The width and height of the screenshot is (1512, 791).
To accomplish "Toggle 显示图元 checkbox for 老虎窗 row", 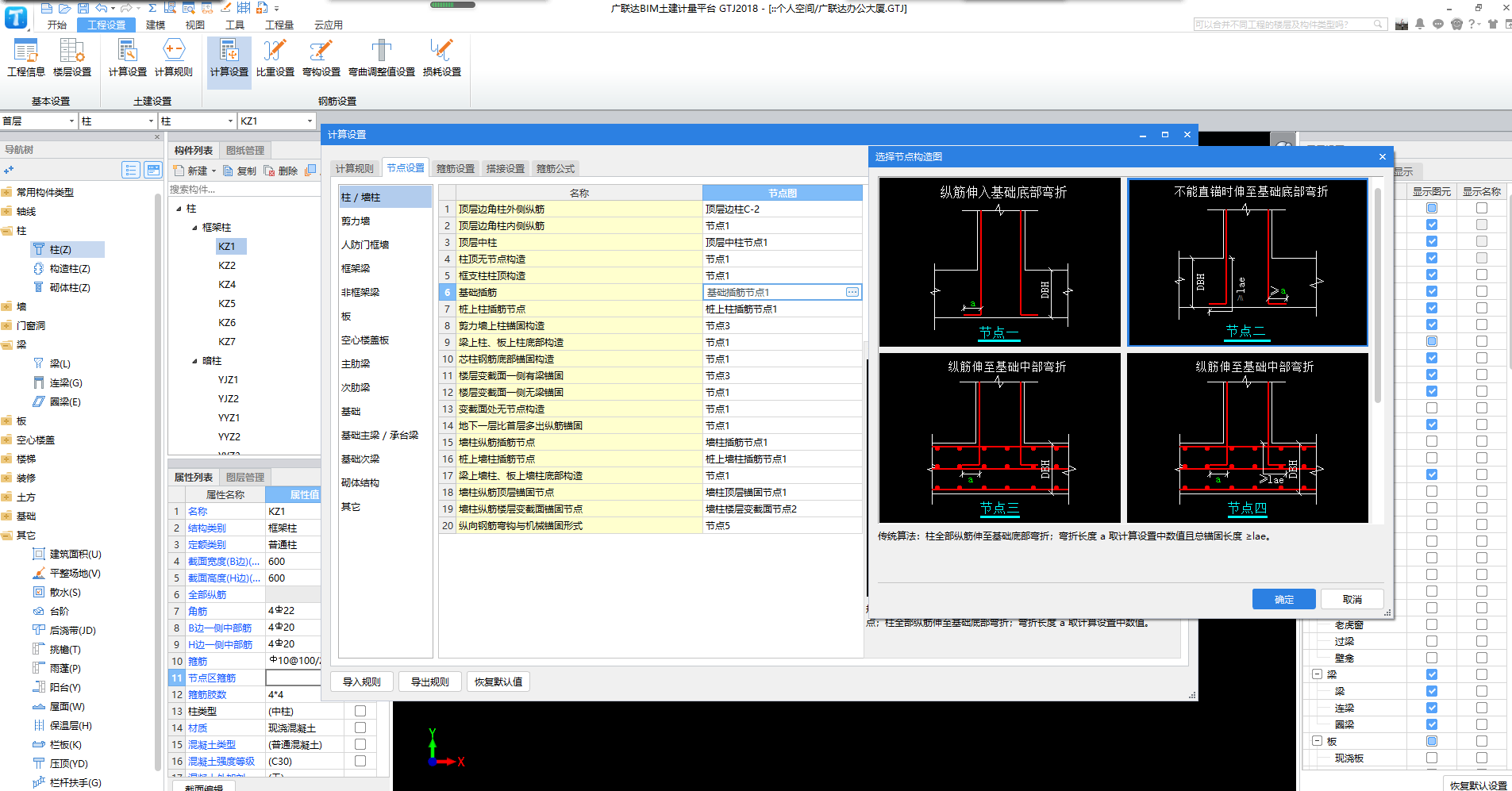I will tap(1432, 624).
